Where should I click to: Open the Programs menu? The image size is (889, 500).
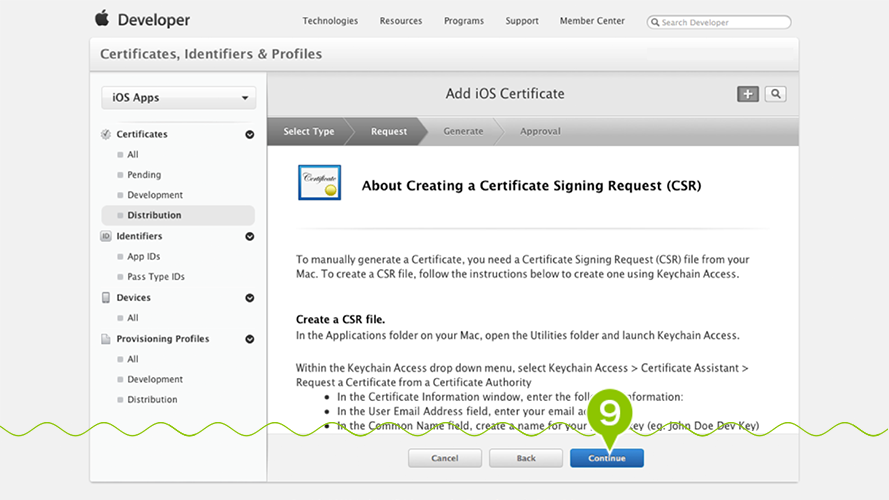(x=464, y=21)
